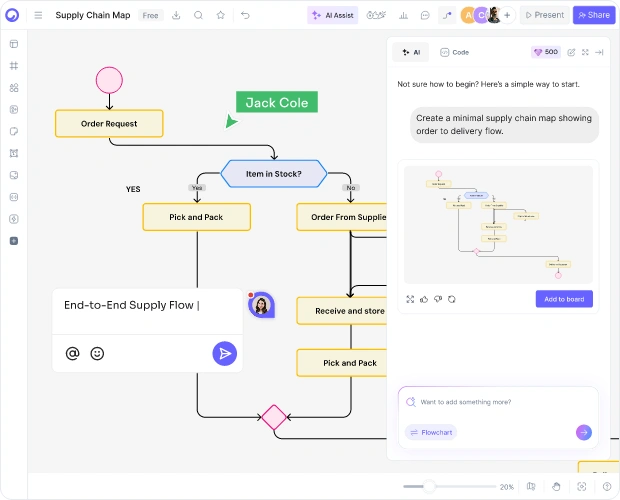Select the Order Request box
The image size is (620, 500).
pyautogui.click(x=109, y=124)
